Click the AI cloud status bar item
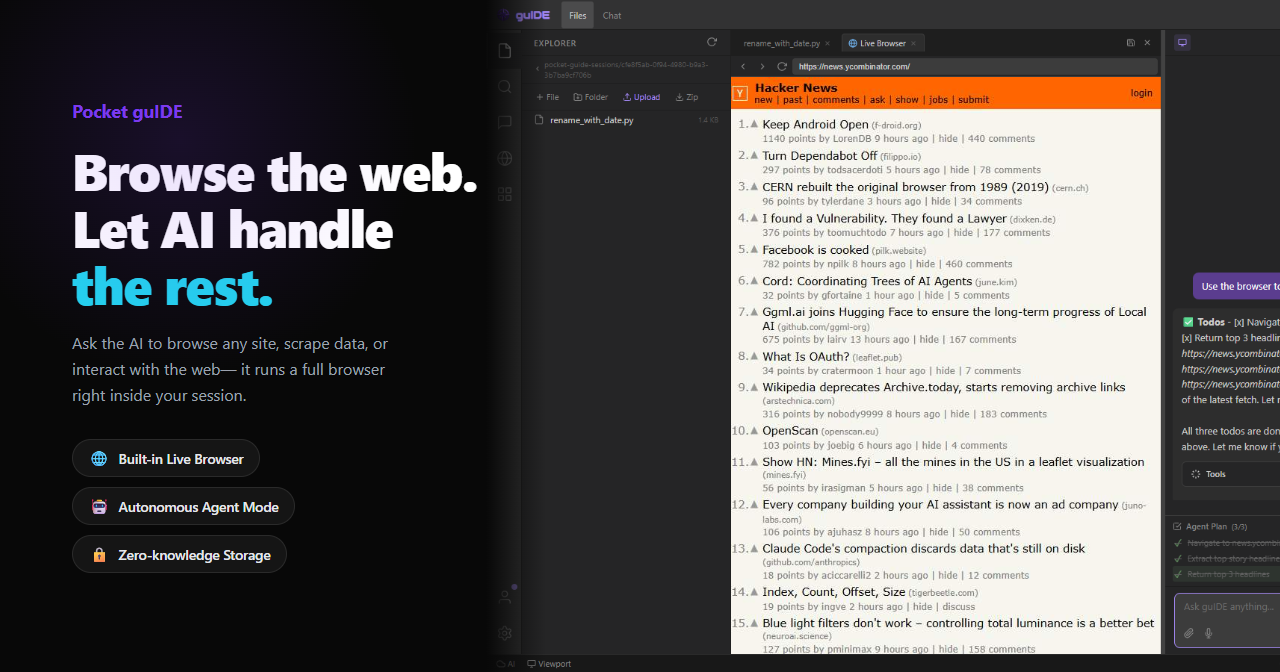Viewport: 1280px width, 672px height. coord(506,664)
